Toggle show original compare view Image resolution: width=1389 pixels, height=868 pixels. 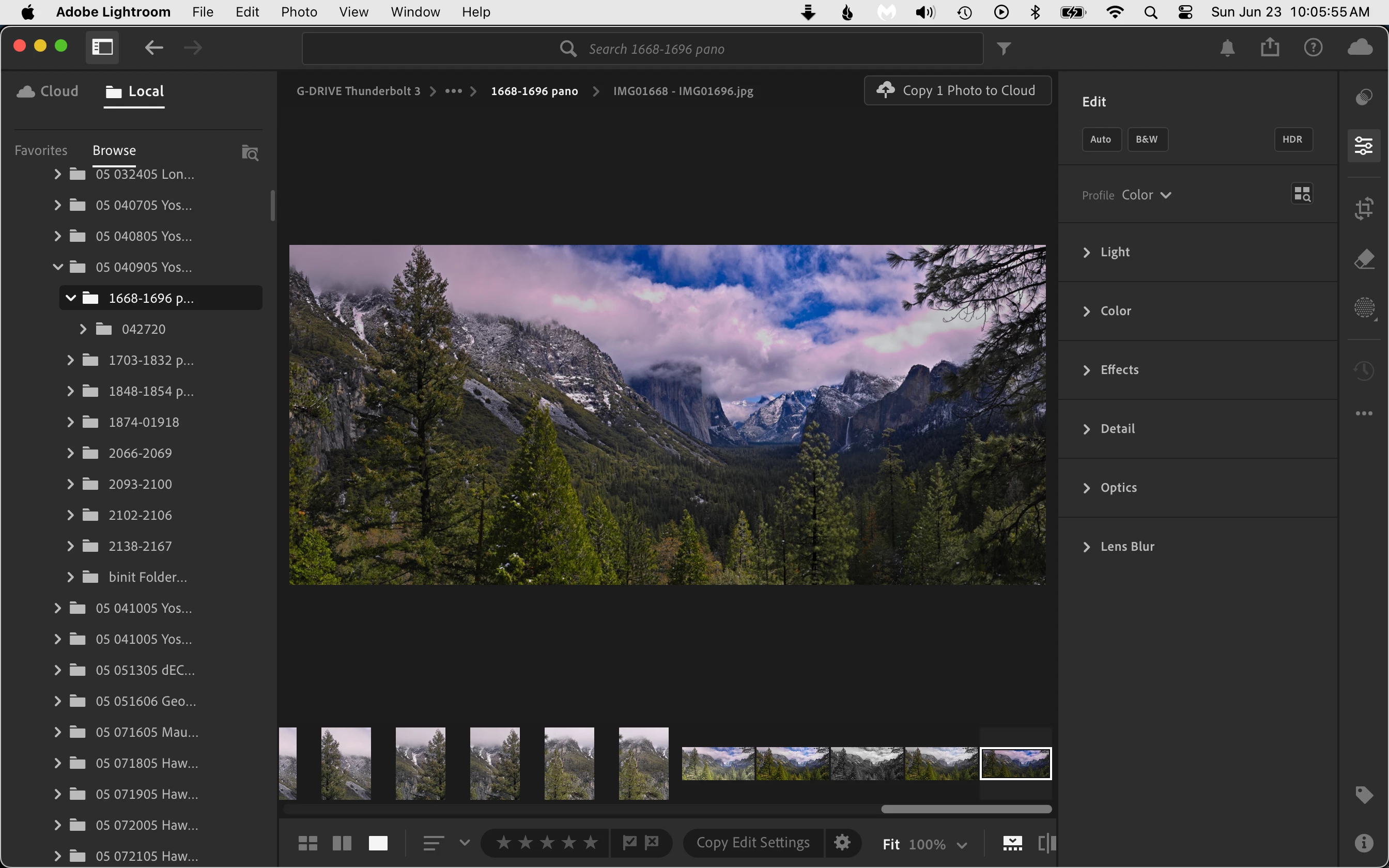pos(1046,843)
